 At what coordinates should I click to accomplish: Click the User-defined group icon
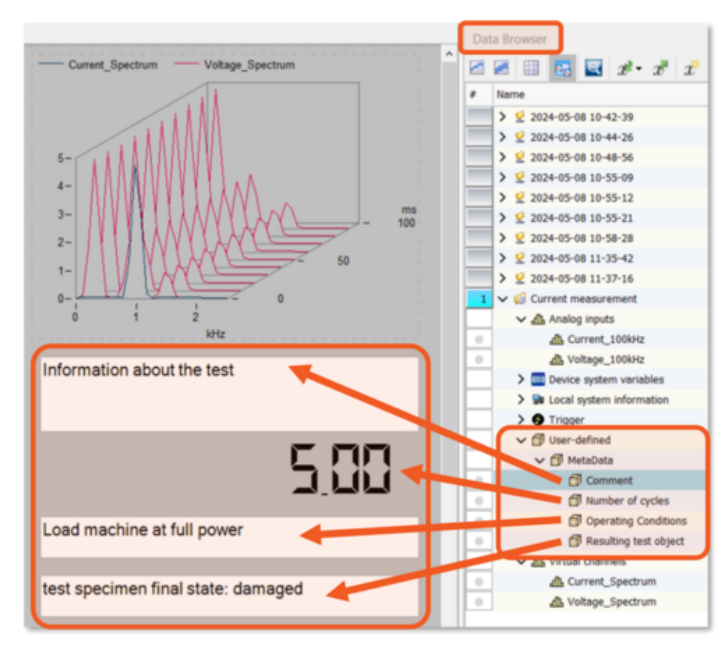[538, 440]
